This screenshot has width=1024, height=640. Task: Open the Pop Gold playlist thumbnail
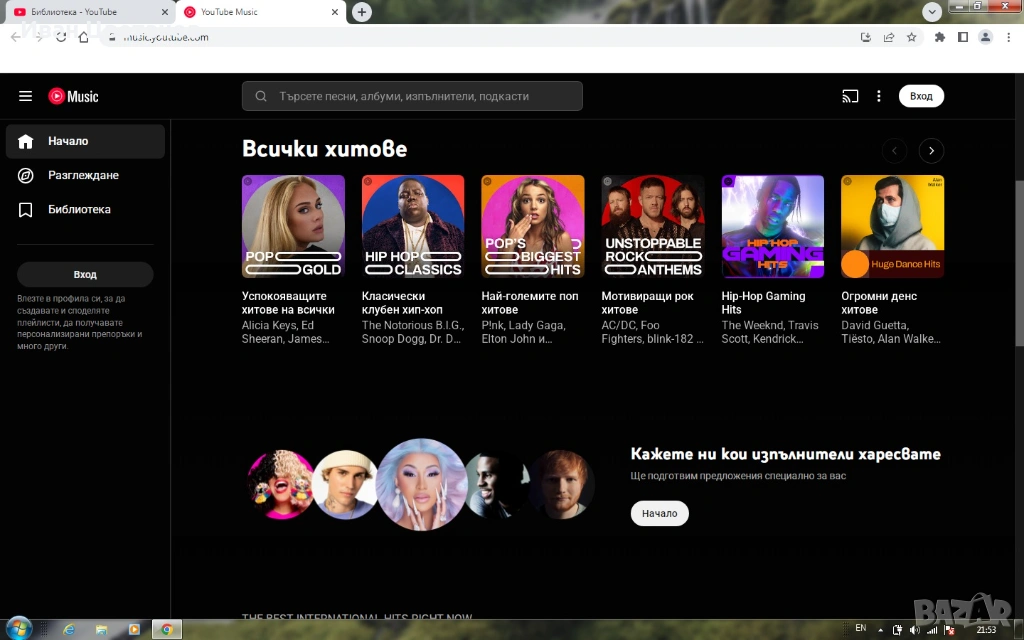click(293, 227)
